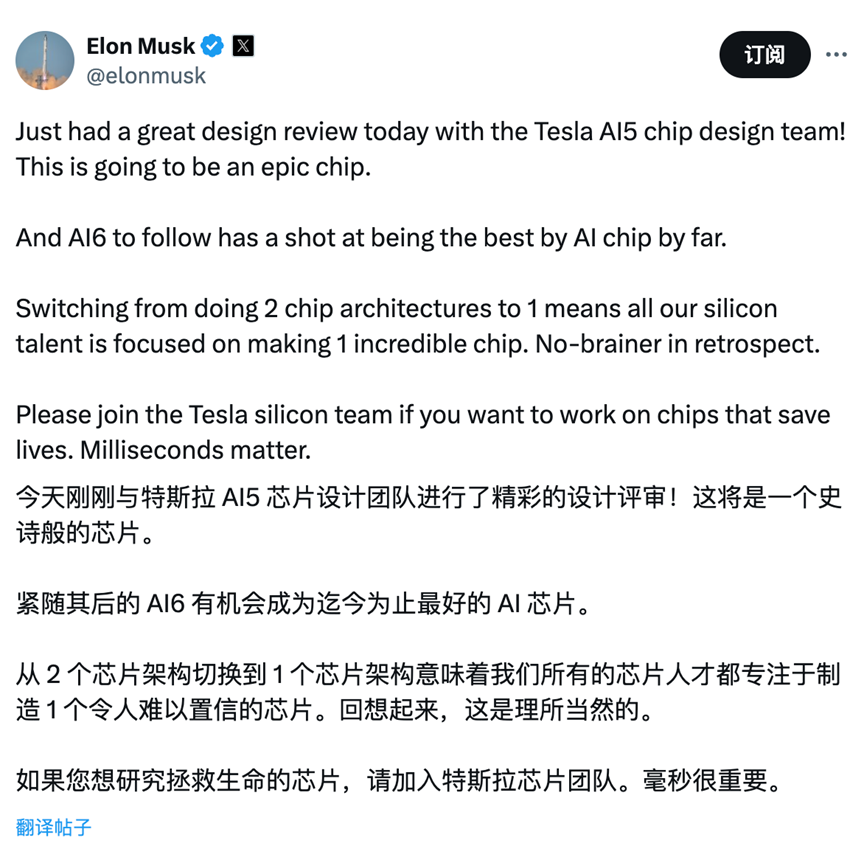Click the Chinese sentence 回想起来，这是理所当然的

[x=496, y=710]
